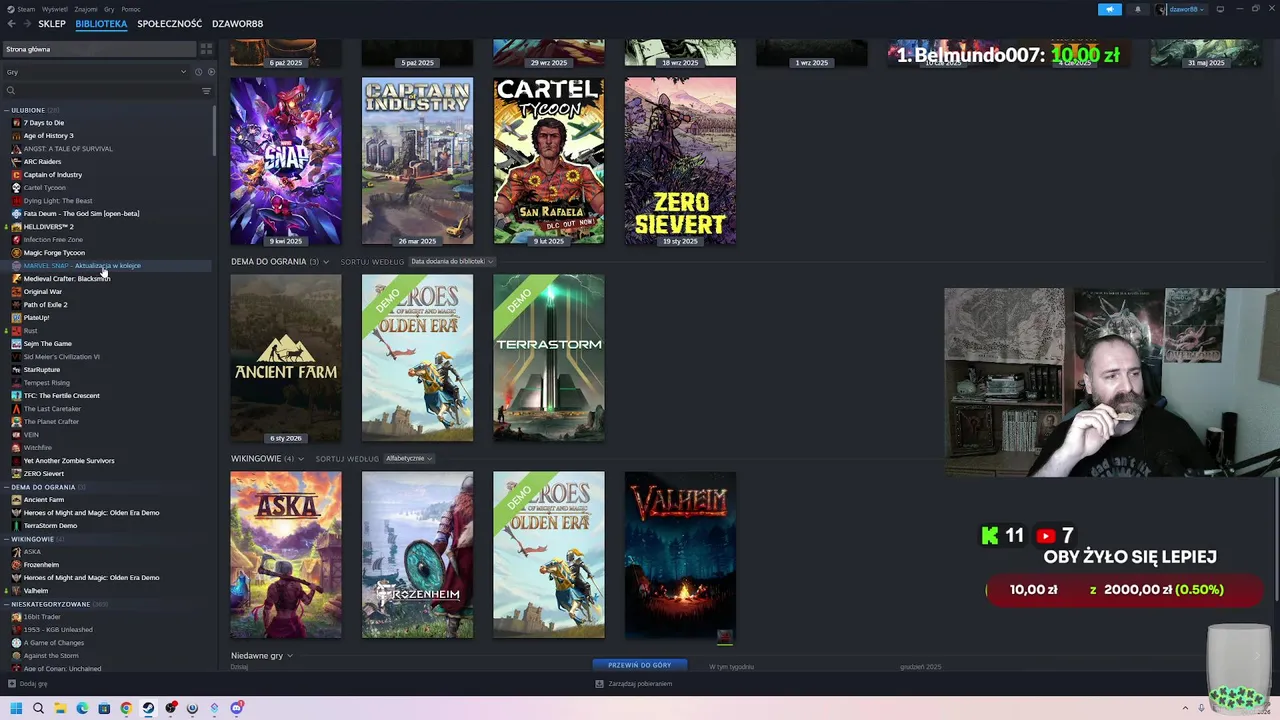Collapse the DEMA DO OGRANIA sidebar category
The image size is (1280, 720).
coord(7,487)
